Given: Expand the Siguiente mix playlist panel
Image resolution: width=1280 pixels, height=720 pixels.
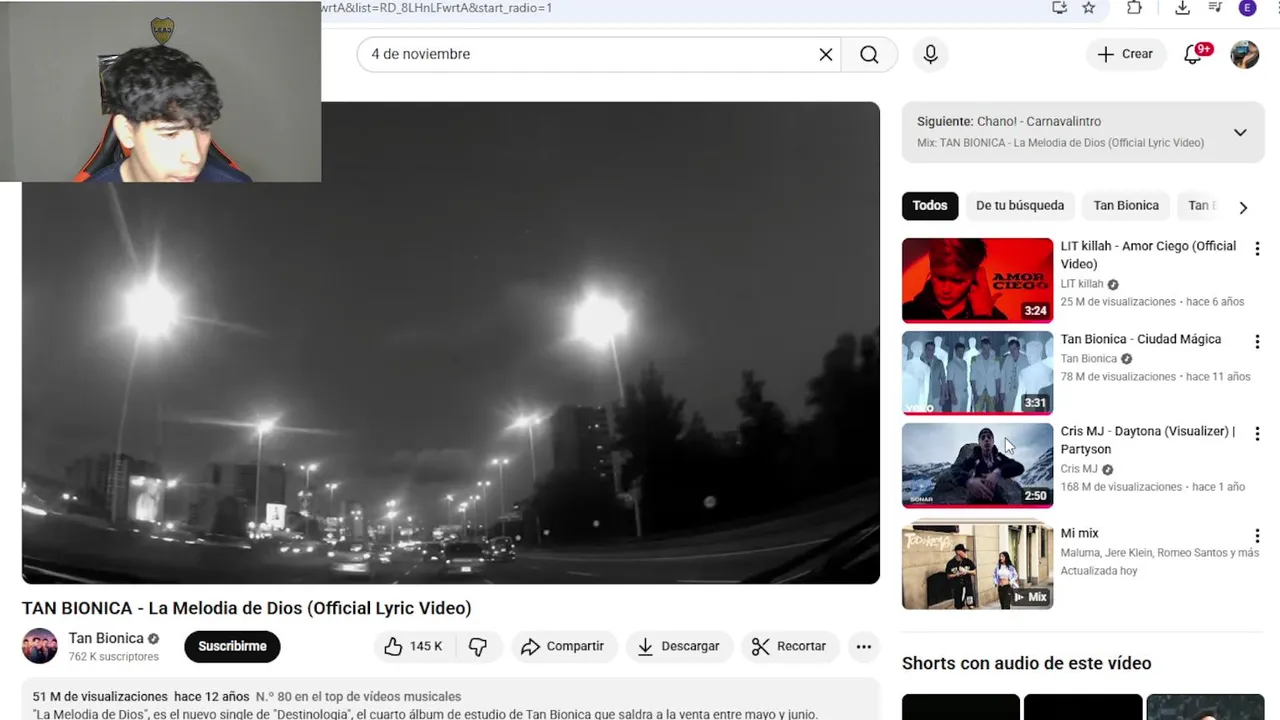Looking at the screenshot, I should pyautogui.click(x=1240, y=132).
